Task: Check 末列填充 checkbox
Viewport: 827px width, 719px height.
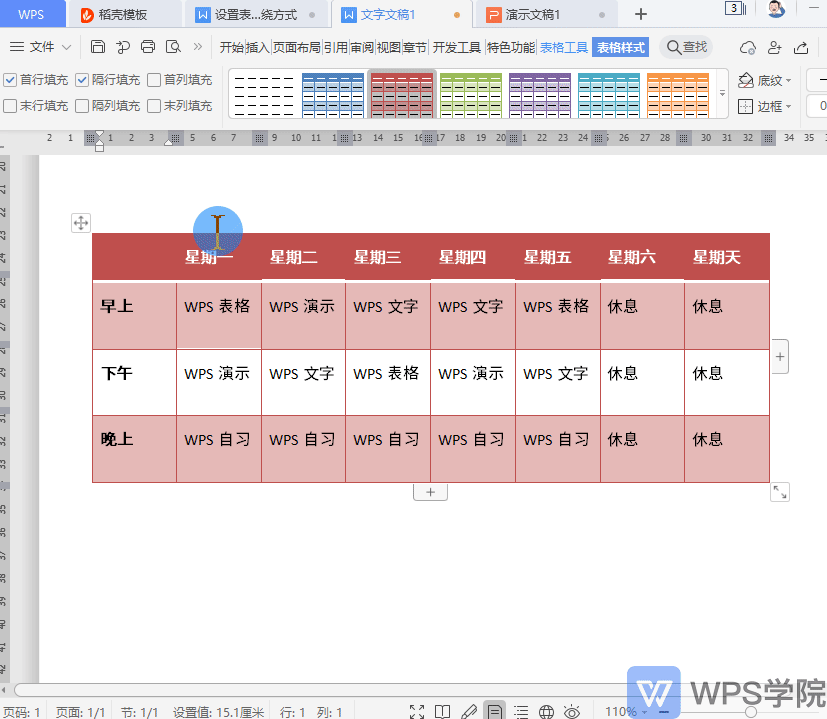Action: (154, 106)
